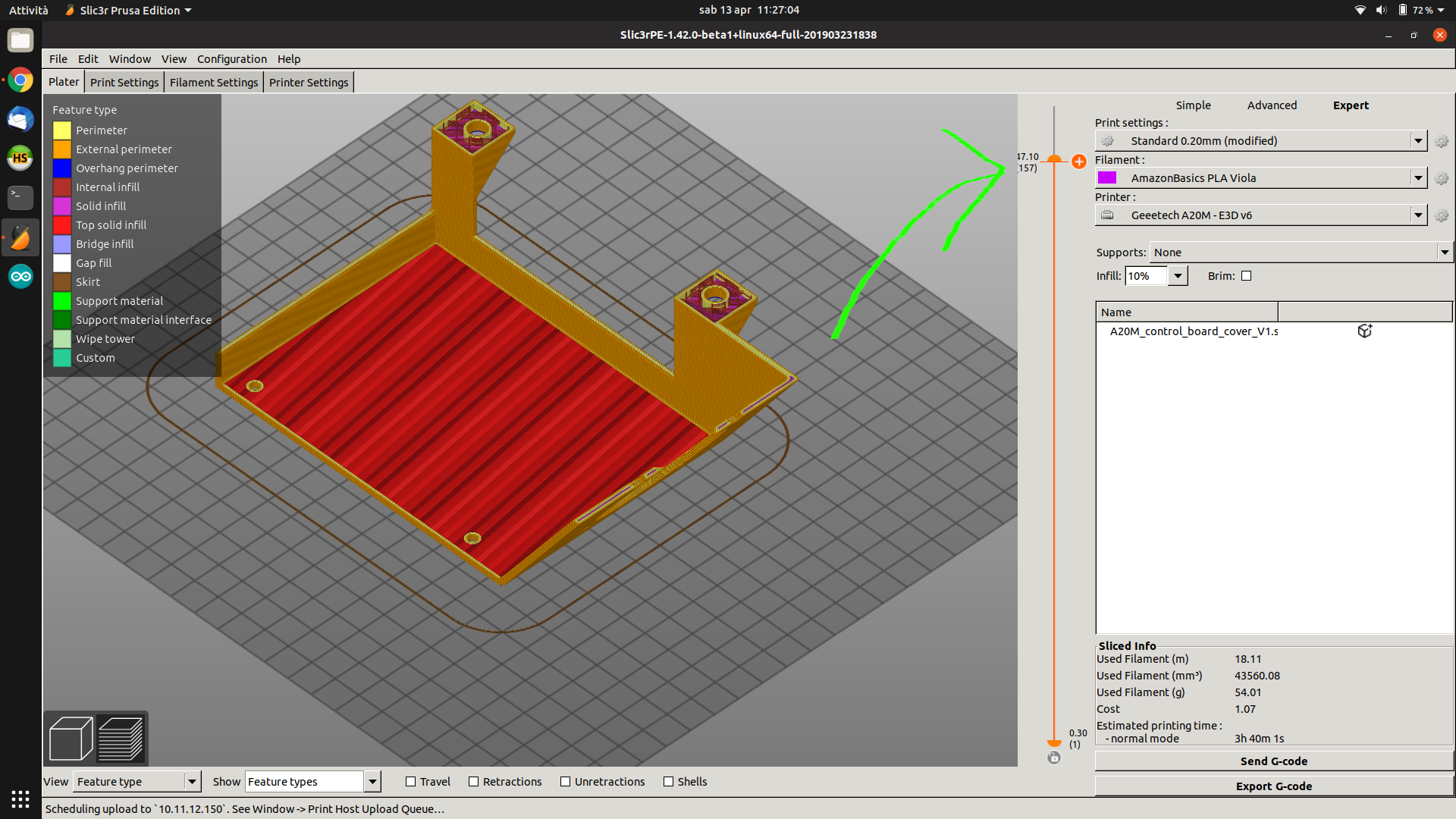Open the Configuration menu

tap(232, 59)
